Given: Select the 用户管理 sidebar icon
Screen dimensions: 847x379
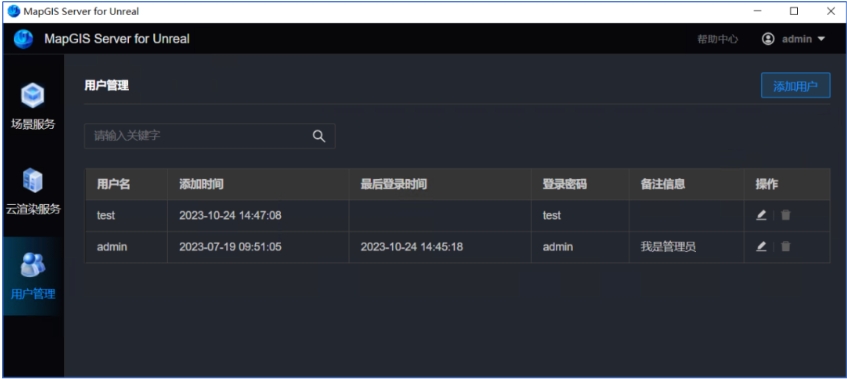Looking at the screenshot, I should 33,265.
